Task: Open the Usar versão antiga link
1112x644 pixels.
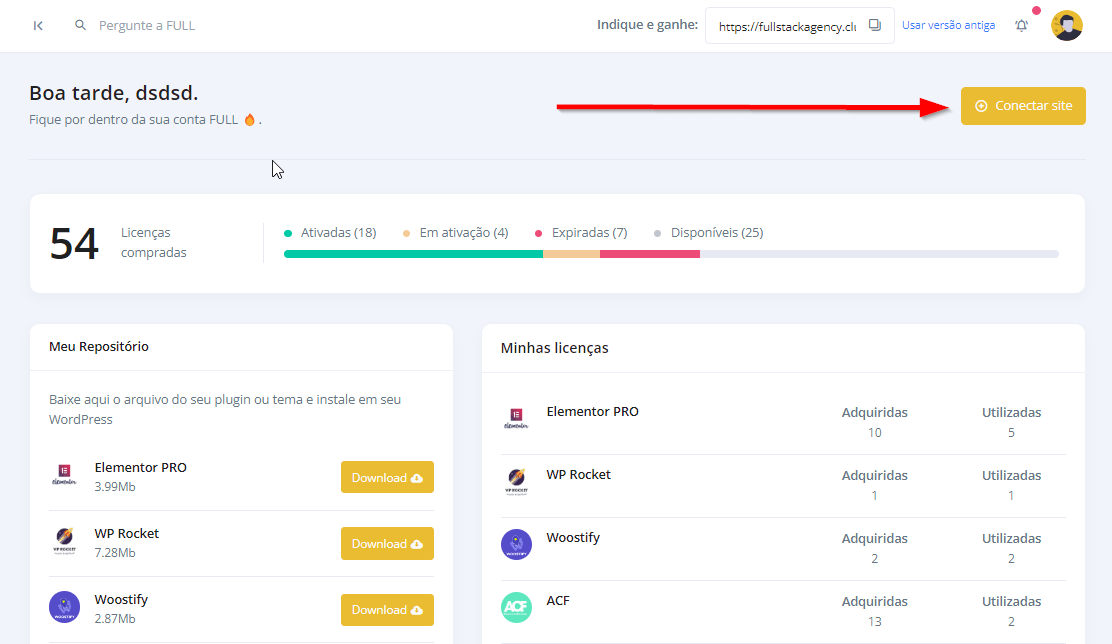Action: 948,25
